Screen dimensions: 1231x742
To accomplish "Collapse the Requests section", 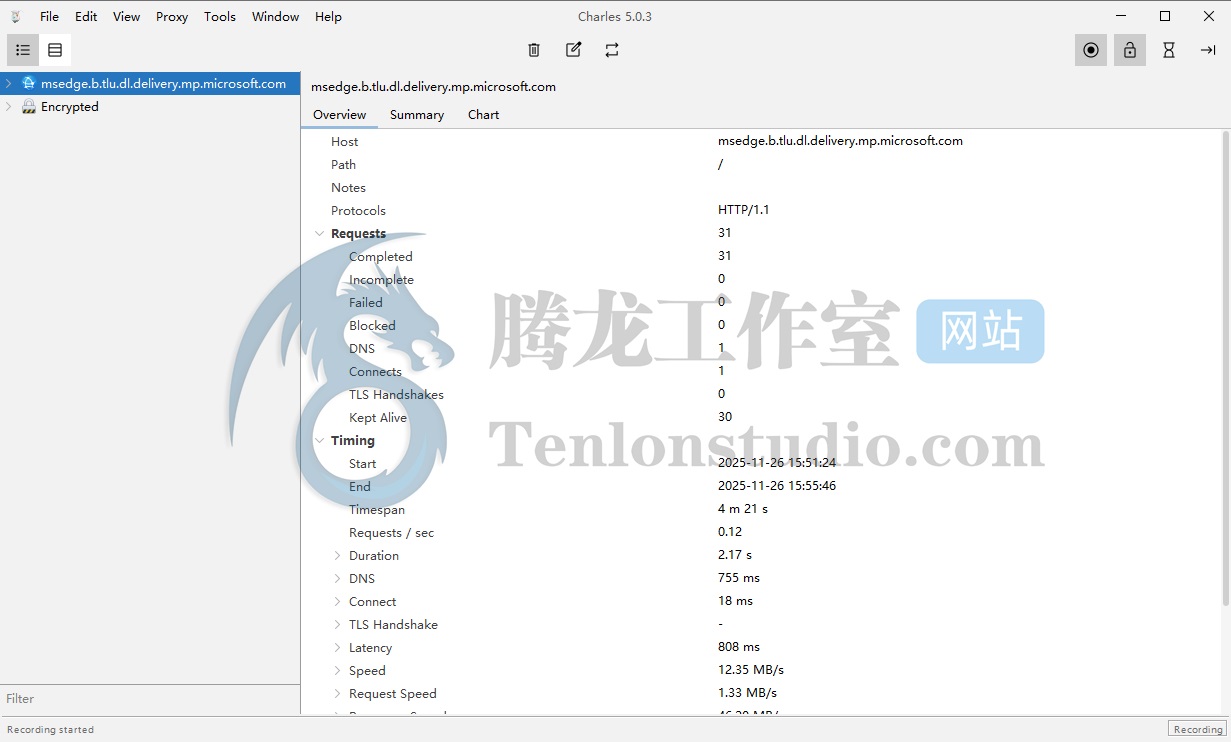I will [x=319, y=234].
